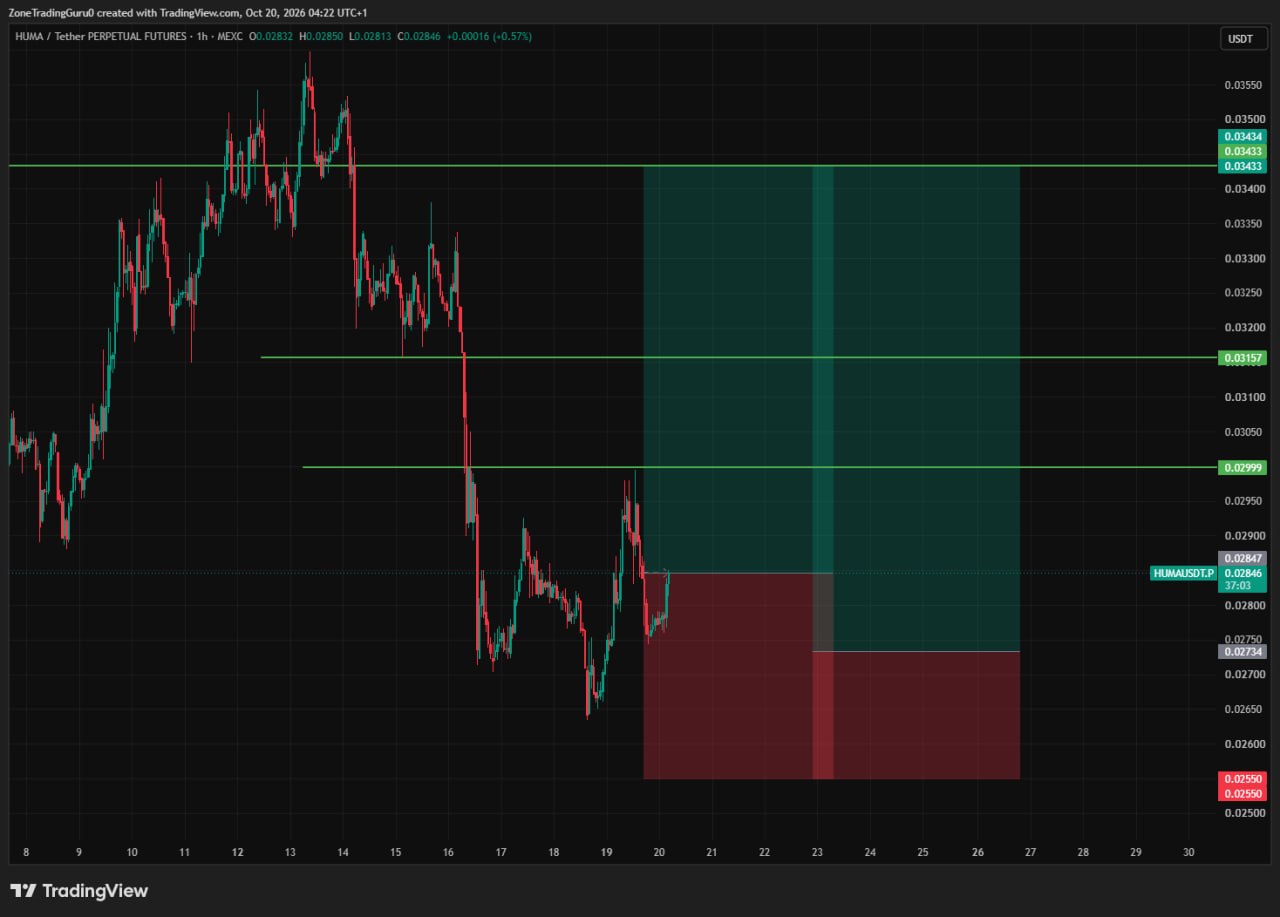Click the change value +0.00016 (+0.57%)

(x=489, y=36)
